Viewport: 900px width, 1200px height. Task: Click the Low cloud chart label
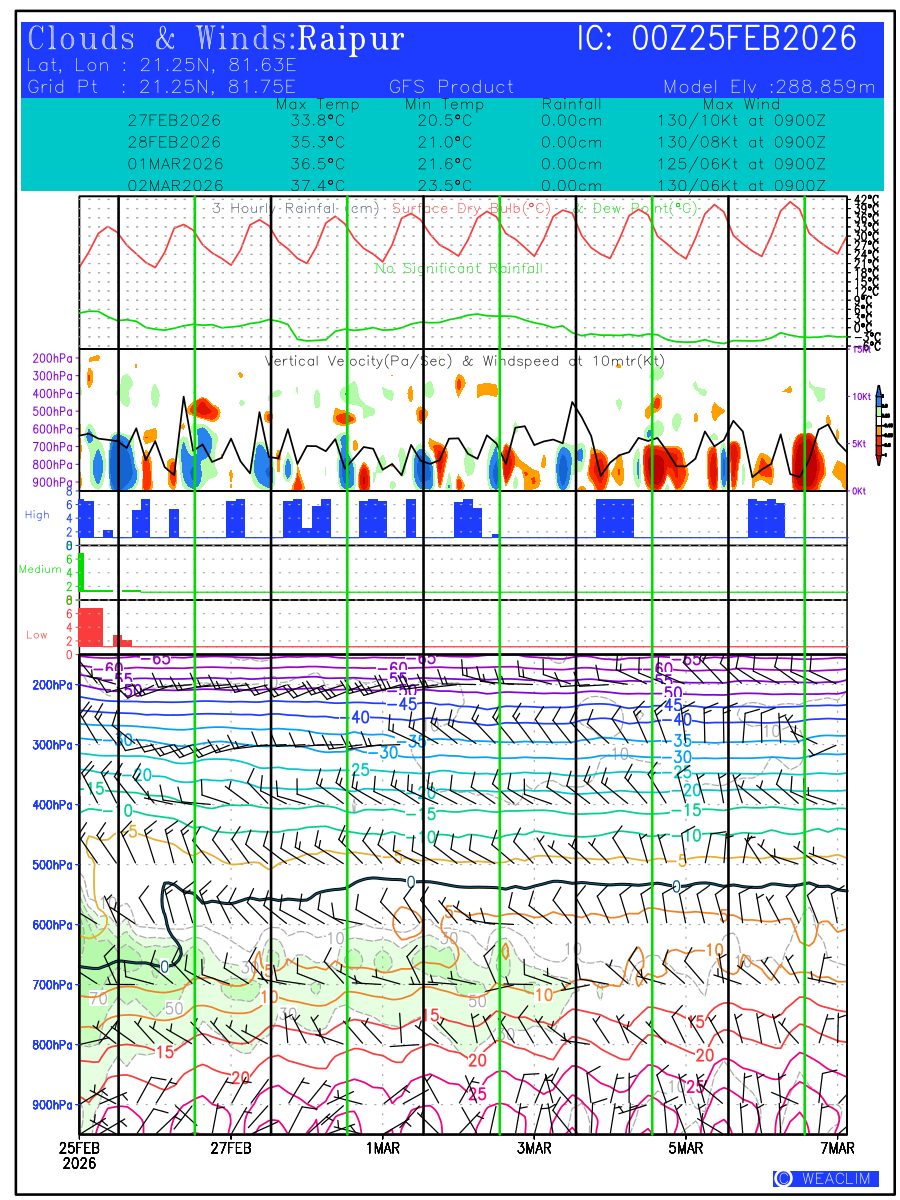point(37,635)
